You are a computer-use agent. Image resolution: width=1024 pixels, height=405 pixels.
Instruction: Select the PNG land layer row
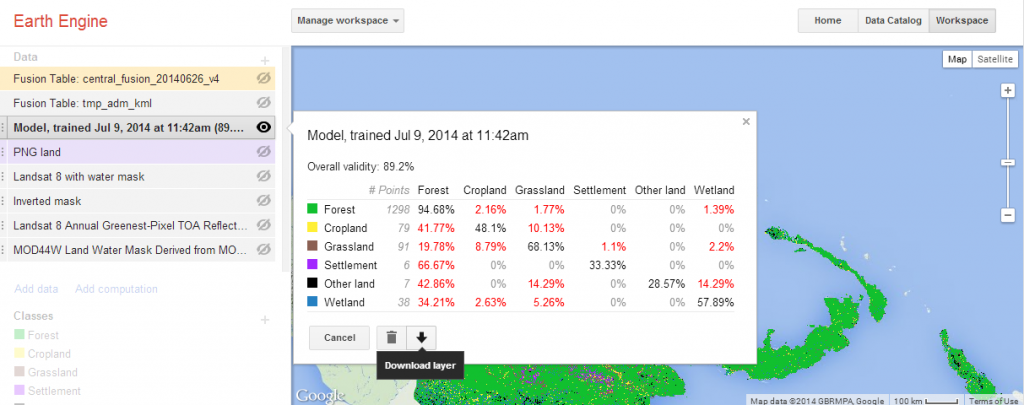click(137, 152)
